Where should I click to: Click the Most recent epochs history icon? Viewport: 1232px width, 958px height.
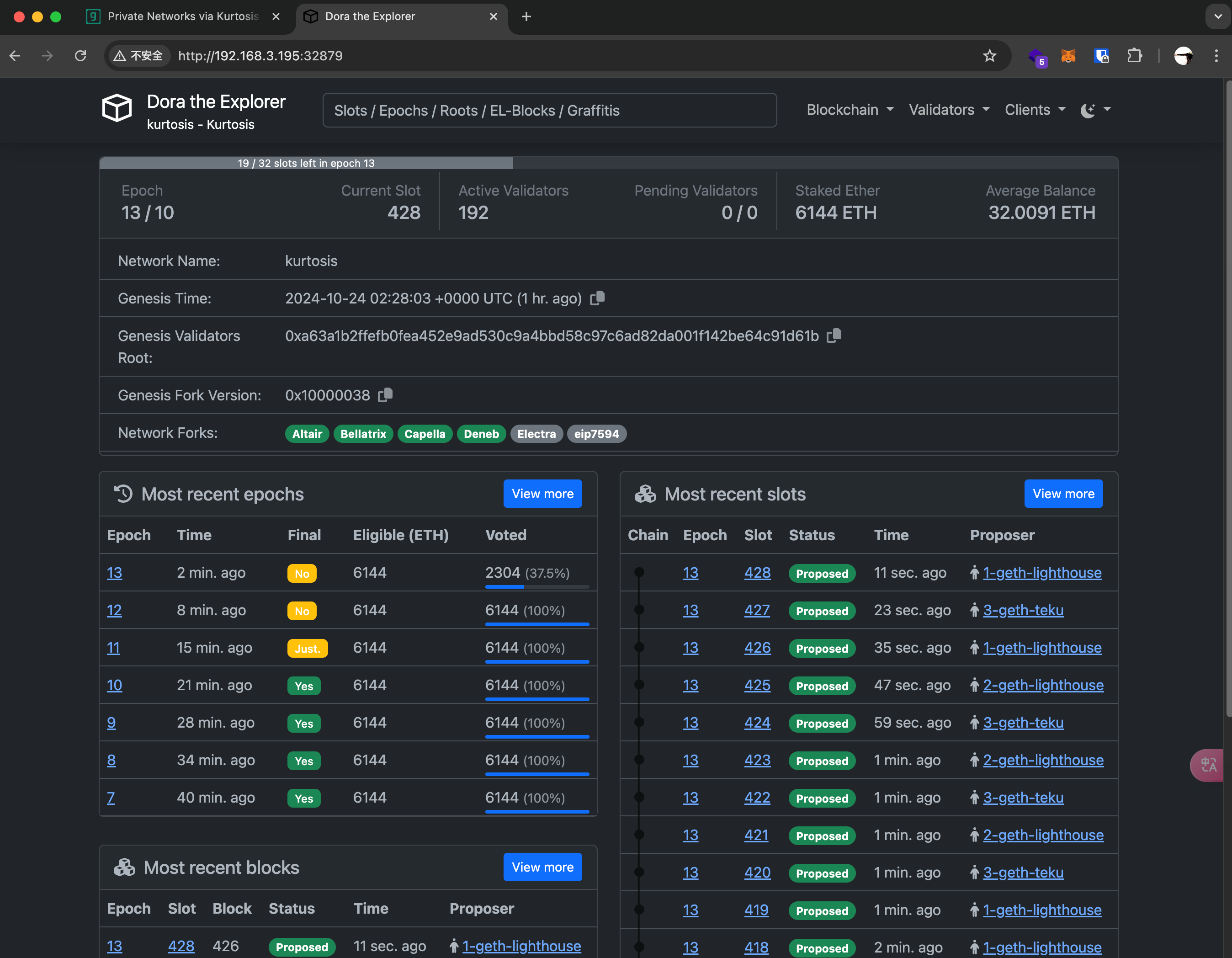(x=123, y=494)
